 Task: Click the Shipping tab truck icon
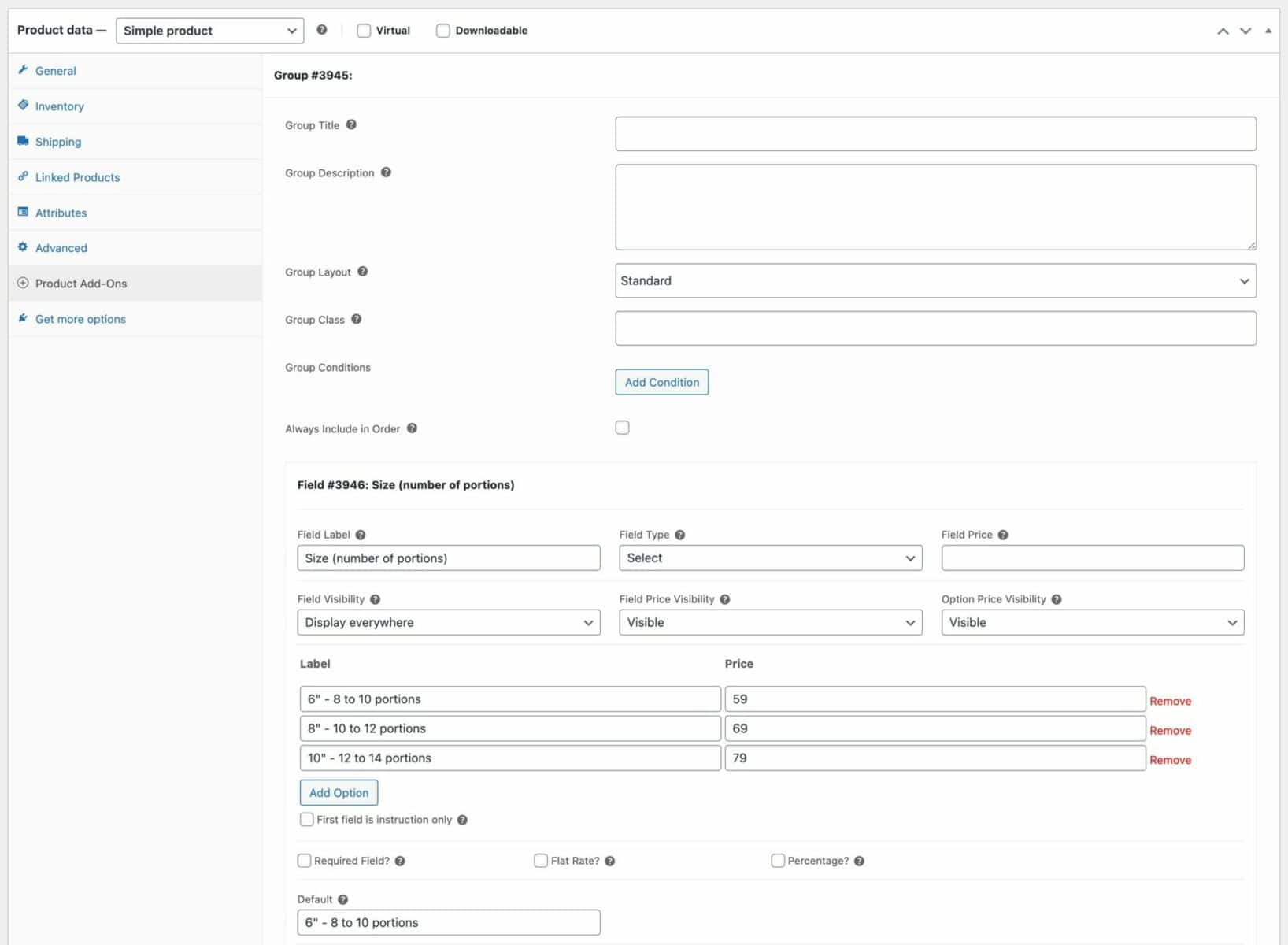click(x=23, y=141)
